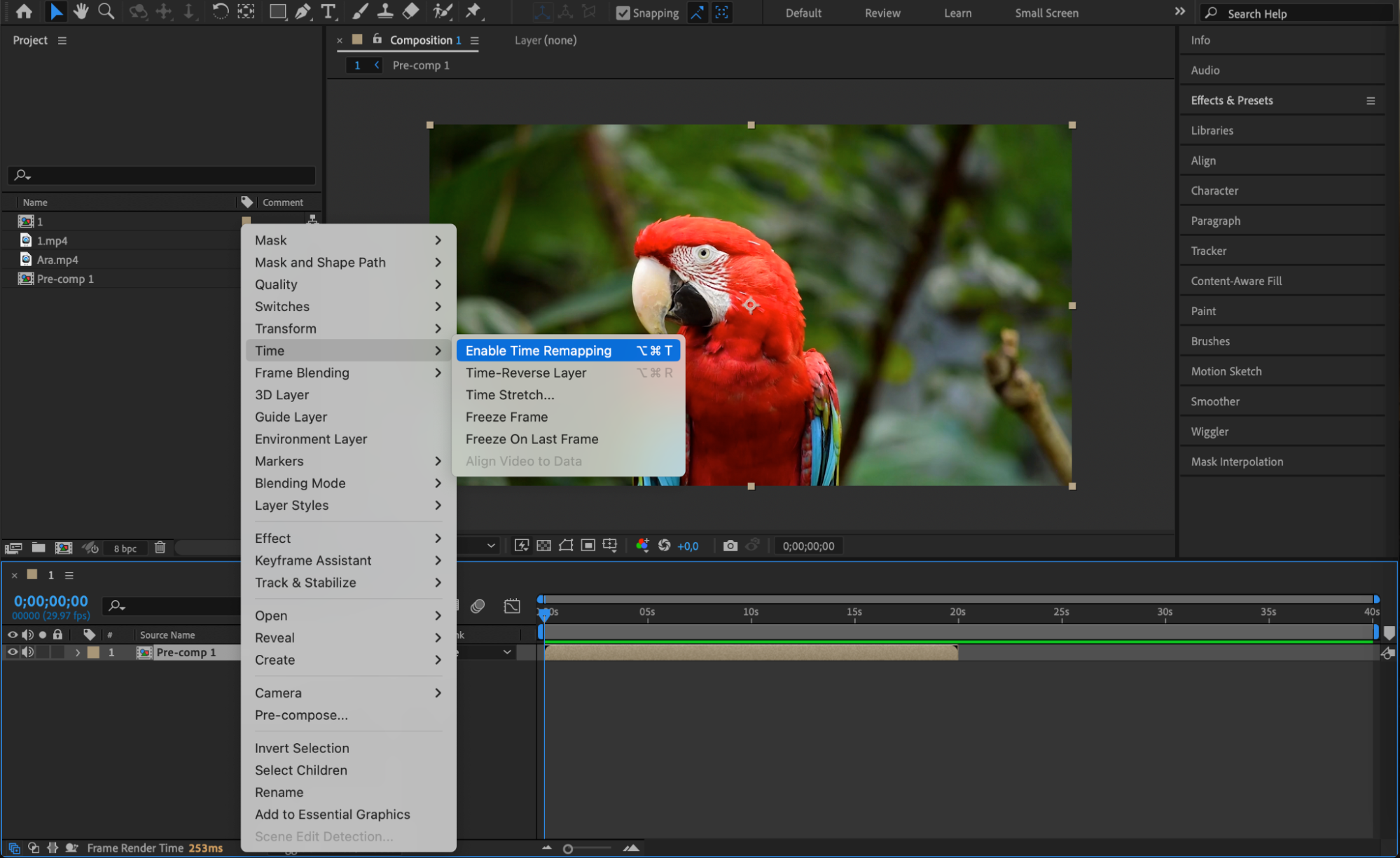The height and width of the screenshot is (858, 1400).
Task: Click the layer label color swatch
Action: point(93,652)
